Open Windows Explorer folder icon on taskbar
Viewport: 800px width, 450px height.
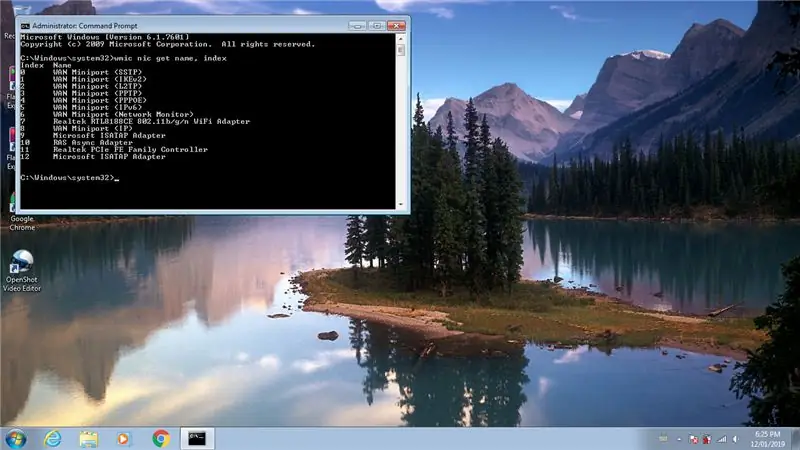tap(88, 439)
